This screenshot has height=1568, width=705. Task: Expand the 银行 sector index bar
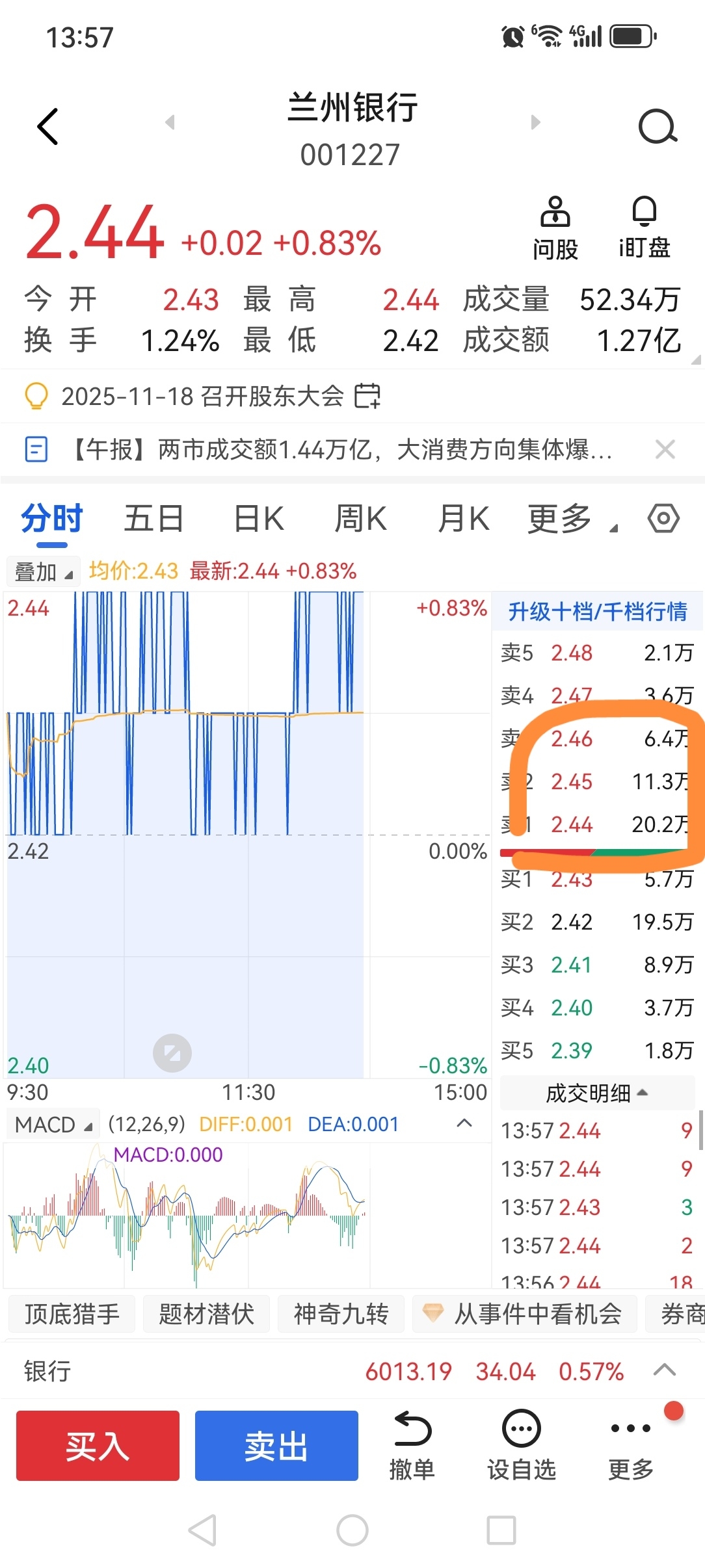664,1370
